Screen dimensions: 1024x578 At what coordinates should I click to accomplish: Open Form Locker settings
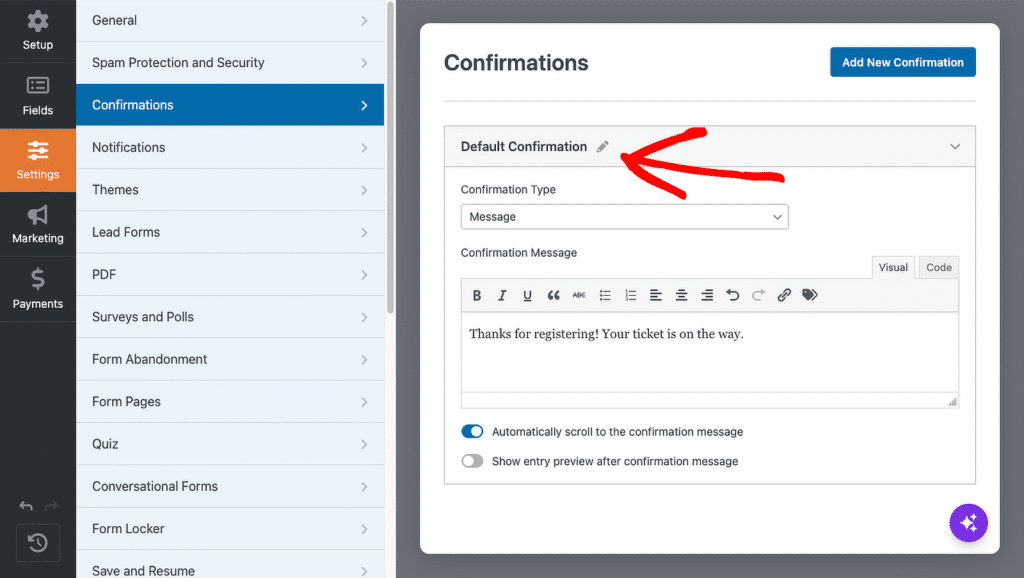(x=230, y=529)
